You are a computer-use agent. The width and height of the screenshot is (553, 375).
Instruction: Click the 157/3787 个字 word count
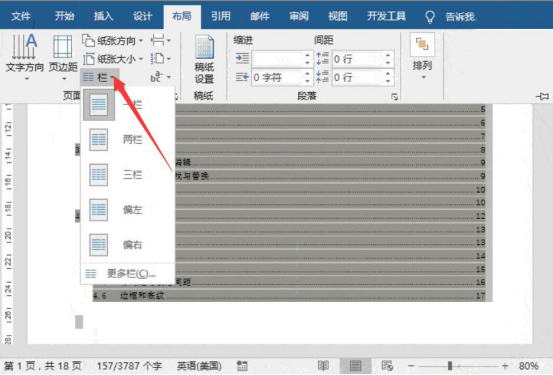[x=129, y=366]
